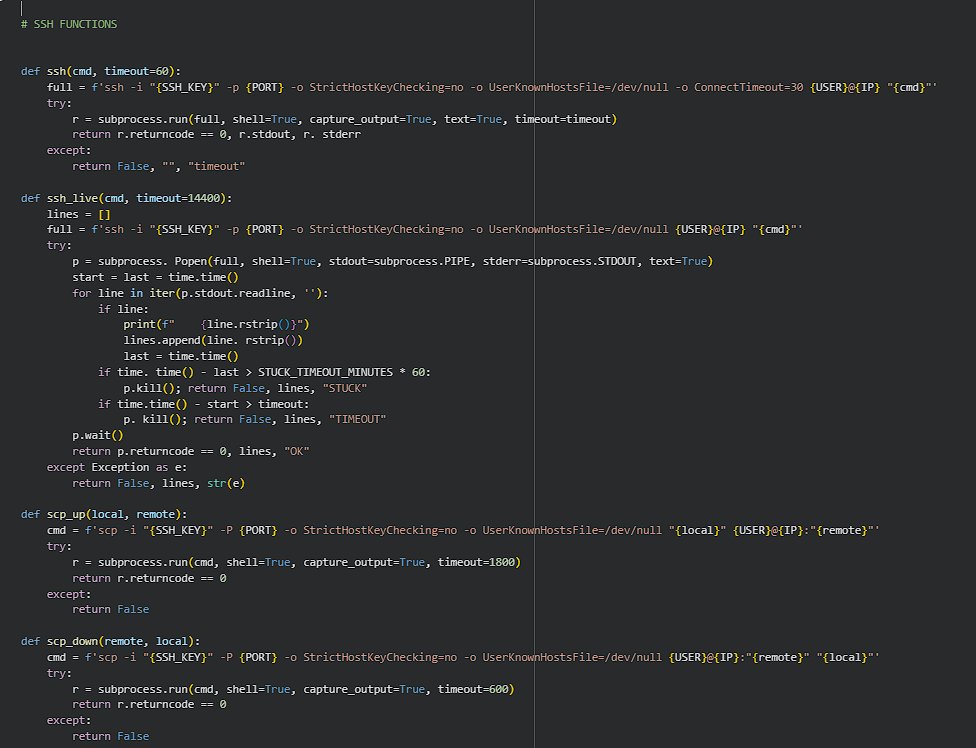The width and height of the screenshot is (976, 748).
Task: Click the "TIMEOUT" return string
Action: [357, 419]
